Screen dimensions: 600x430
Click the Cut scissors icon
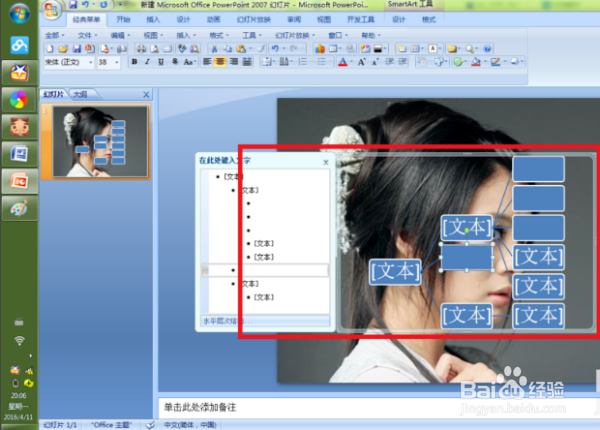(214, 49)
